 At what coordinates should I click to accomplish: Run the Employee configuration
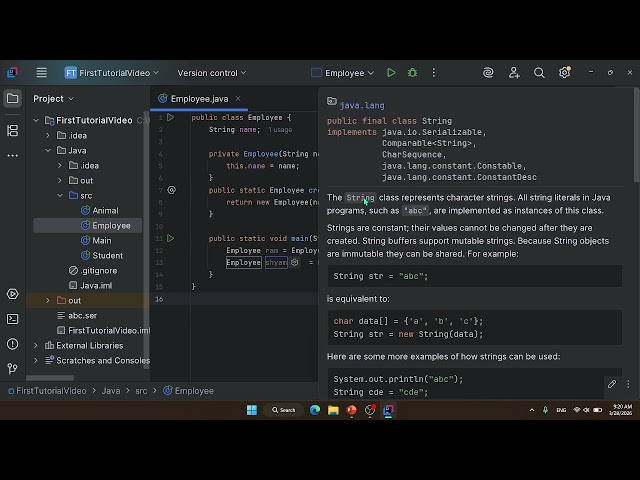[391, 73]
